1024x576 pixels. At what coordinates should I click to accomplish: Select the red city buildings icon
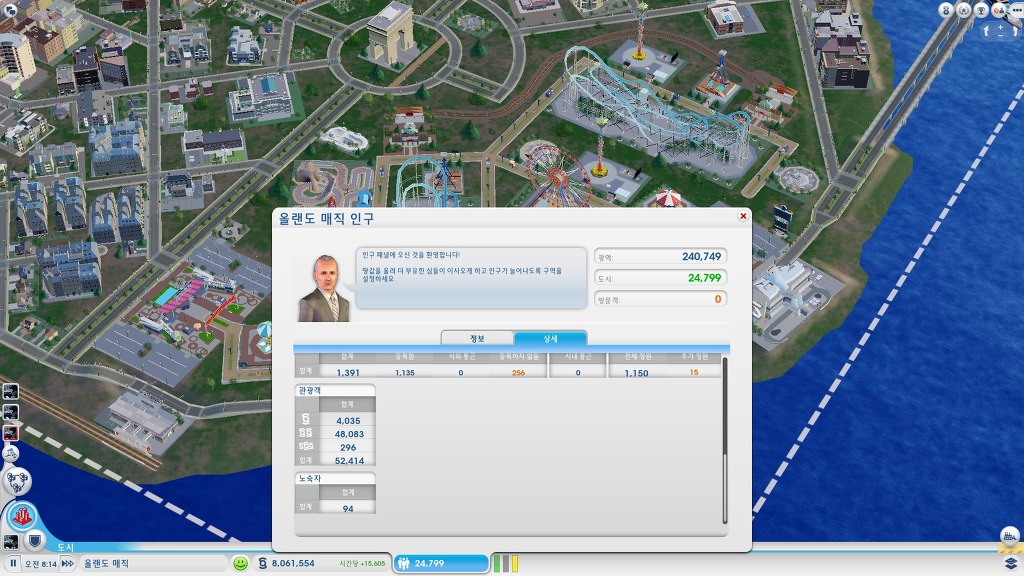(x=20, y=518)
